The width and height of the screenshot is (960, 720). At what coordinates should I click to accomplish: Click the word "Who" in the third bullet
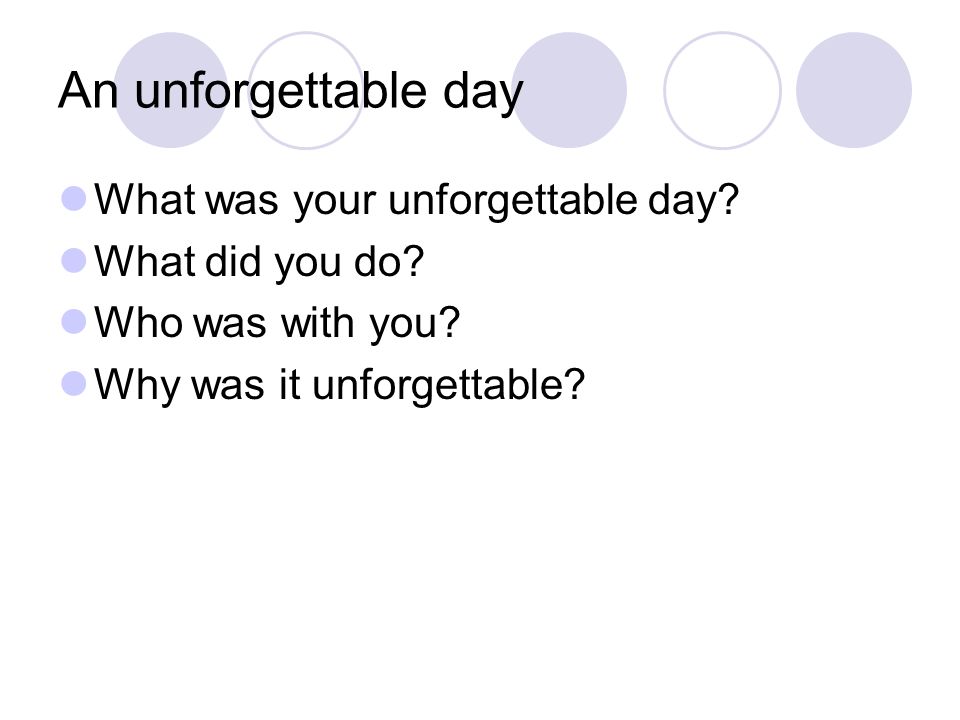pyautogui.click(x=138, y=322)
